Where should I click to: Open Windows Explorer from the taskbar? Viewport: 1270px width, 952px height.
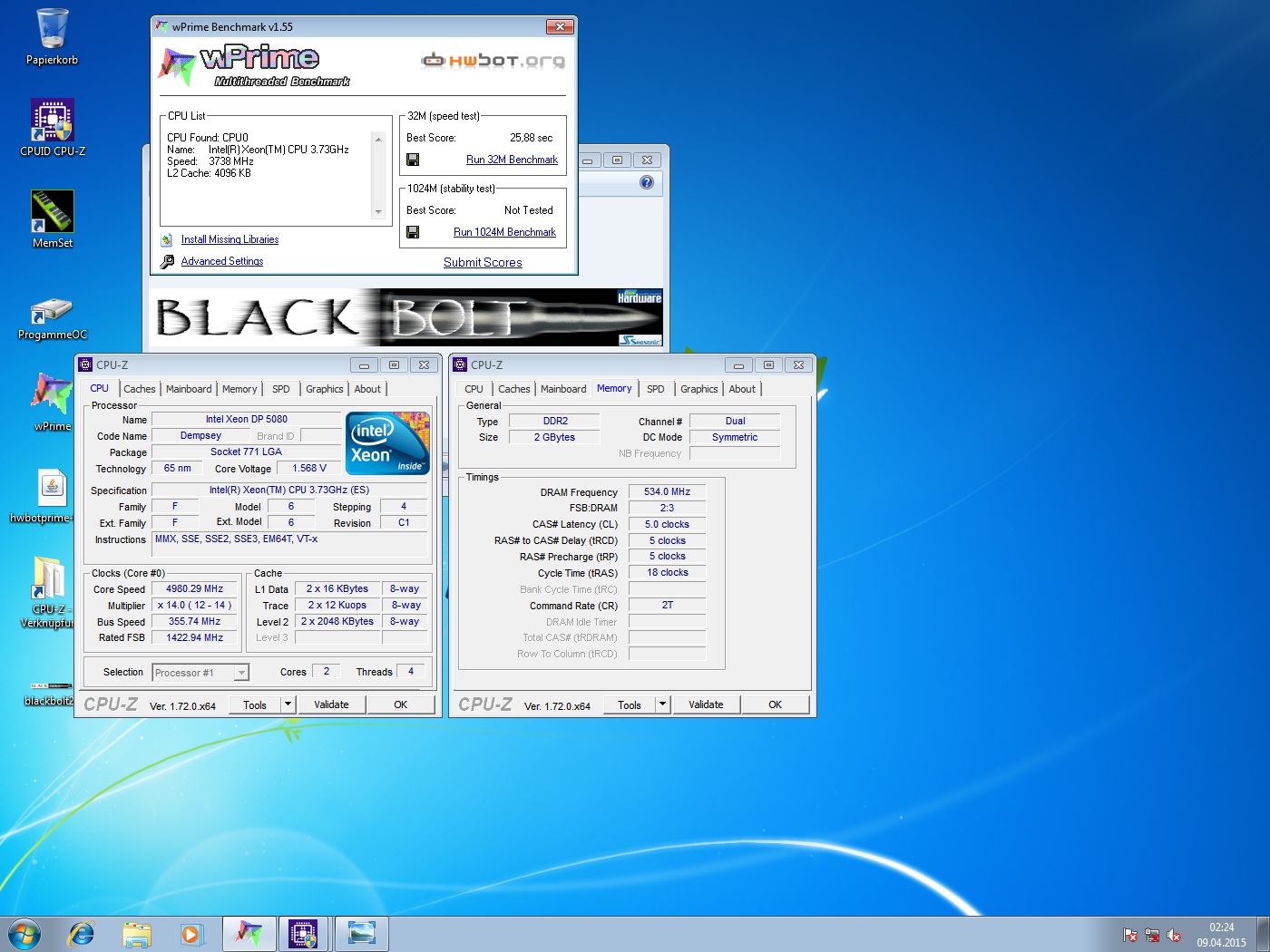point(137,934)
